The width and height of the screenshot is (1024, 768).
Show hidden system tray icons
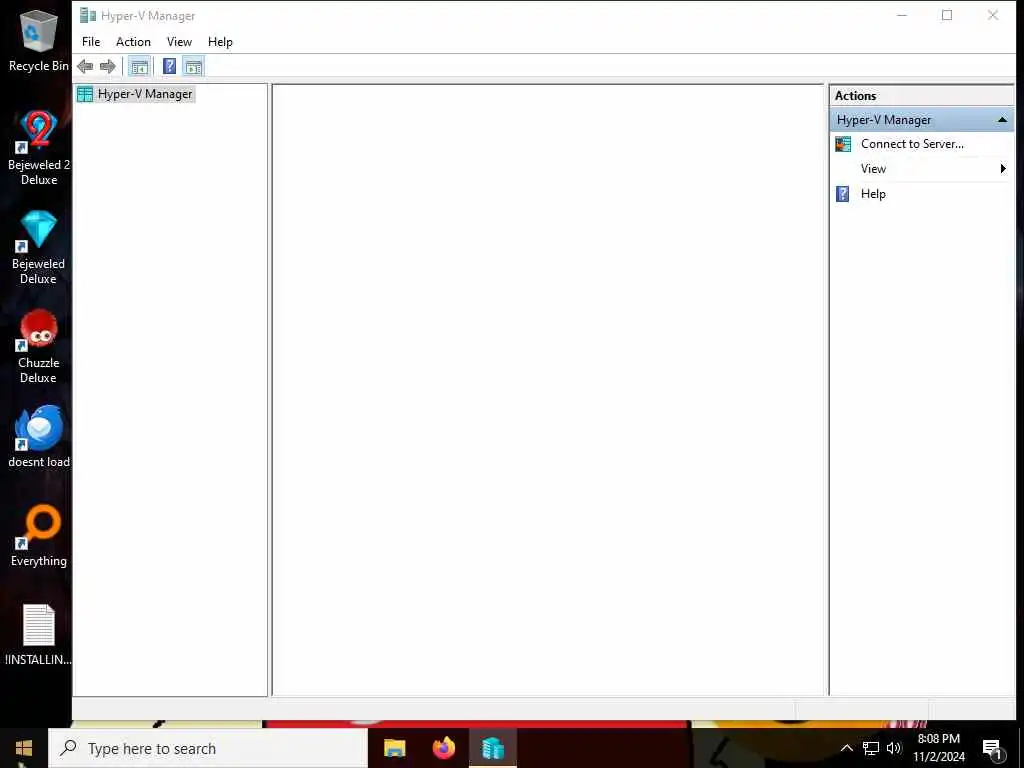[846, 748]
